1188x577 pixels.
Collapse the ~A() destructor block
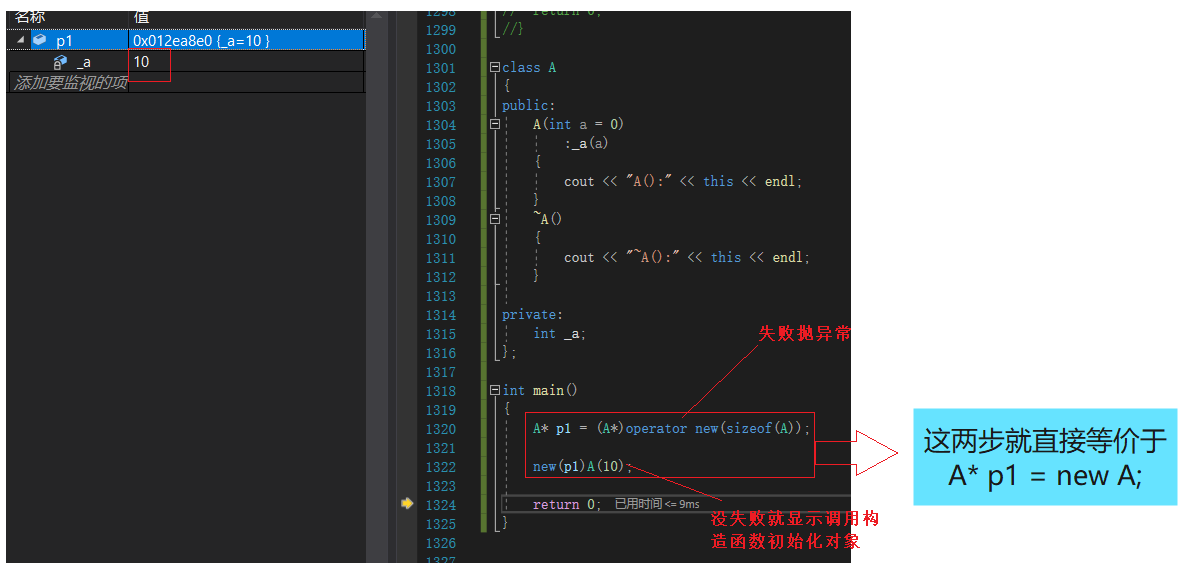494,220
